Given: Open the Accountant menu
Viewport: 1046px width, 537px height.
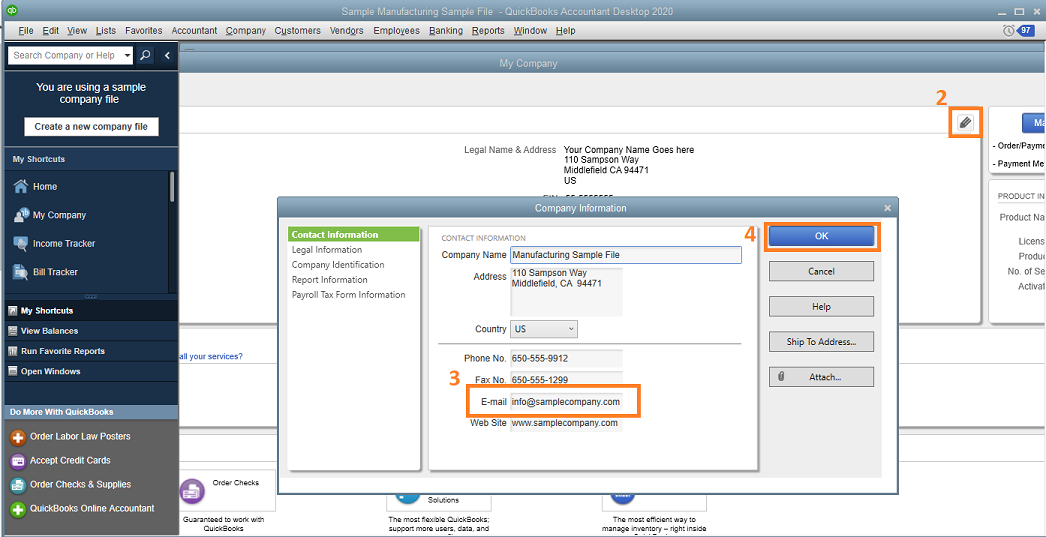Looking at the screenshot, I should [194, 31].
